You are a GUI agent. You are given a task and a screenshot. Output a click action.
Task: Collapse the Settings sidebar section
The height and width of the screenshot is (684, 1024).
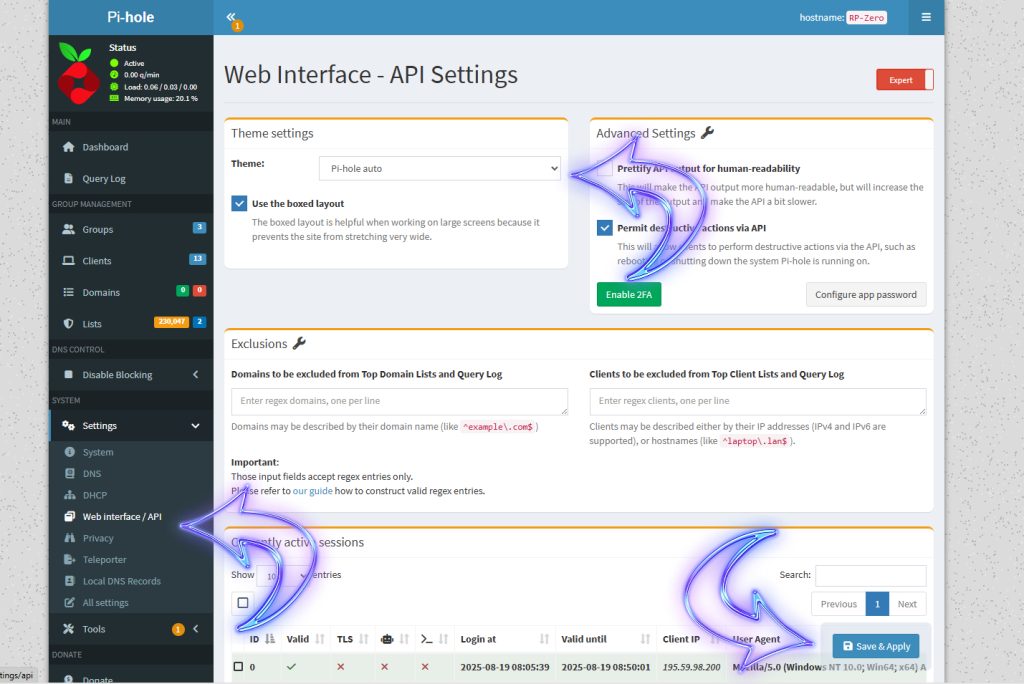194,426
